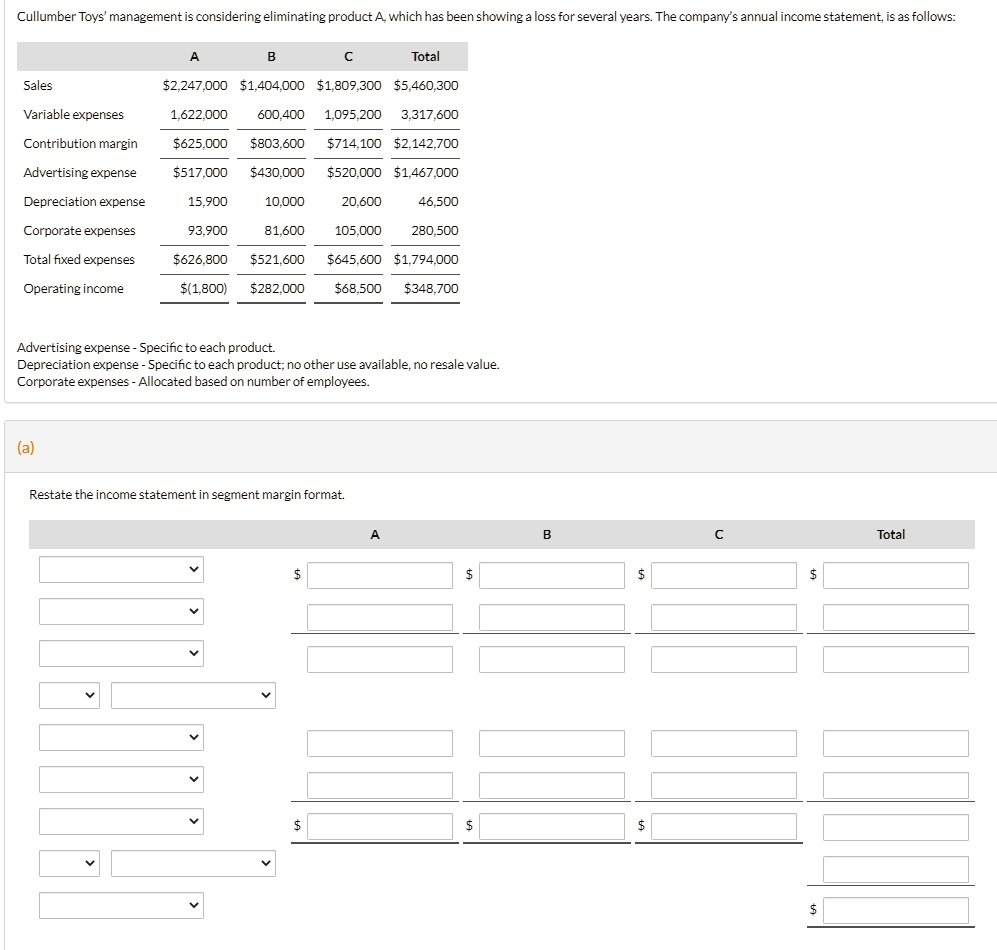Image resolution: width=997 pixels, height=950 pixels.
Task: Click first-row input under column B
Action: pyautogui.click(x=552, y=575)
